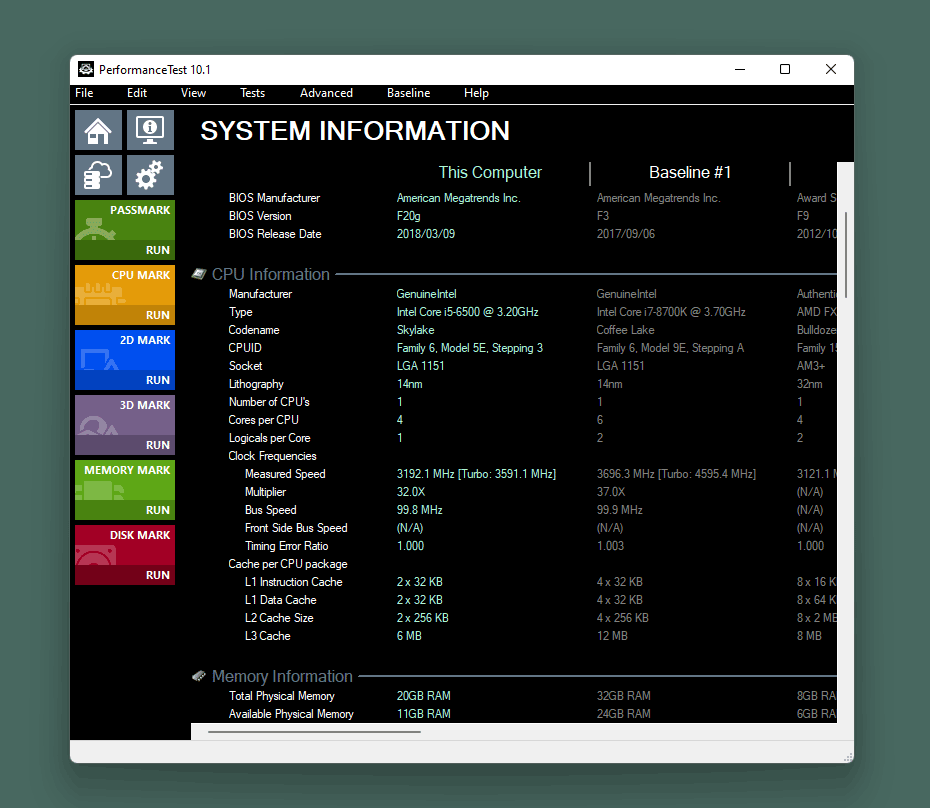The width and height of the screenshot is (930, 808).
Task: Select the Baseline #1 column header
Action: click(690, 173)
